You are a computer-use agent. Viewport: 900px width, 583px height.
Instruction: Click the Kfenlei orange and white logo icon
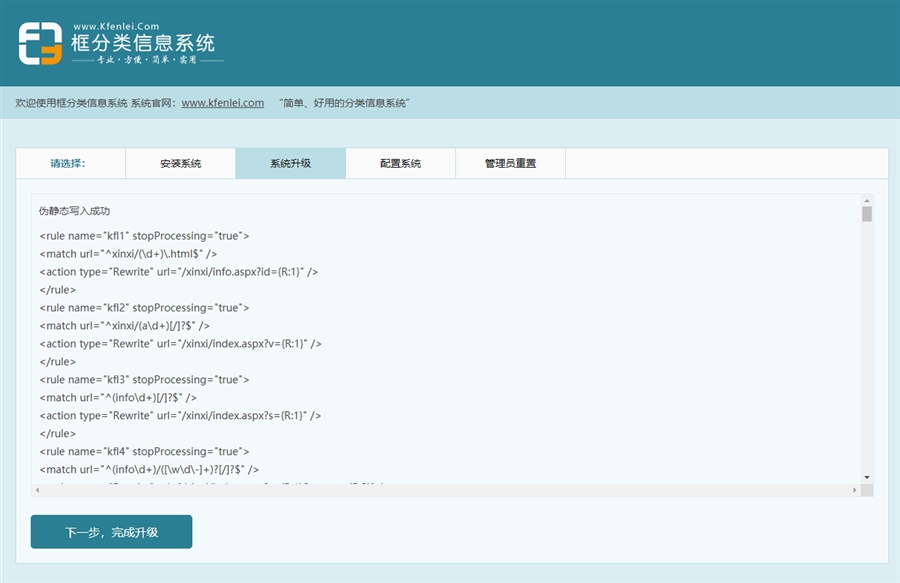(x=40, y=43)
